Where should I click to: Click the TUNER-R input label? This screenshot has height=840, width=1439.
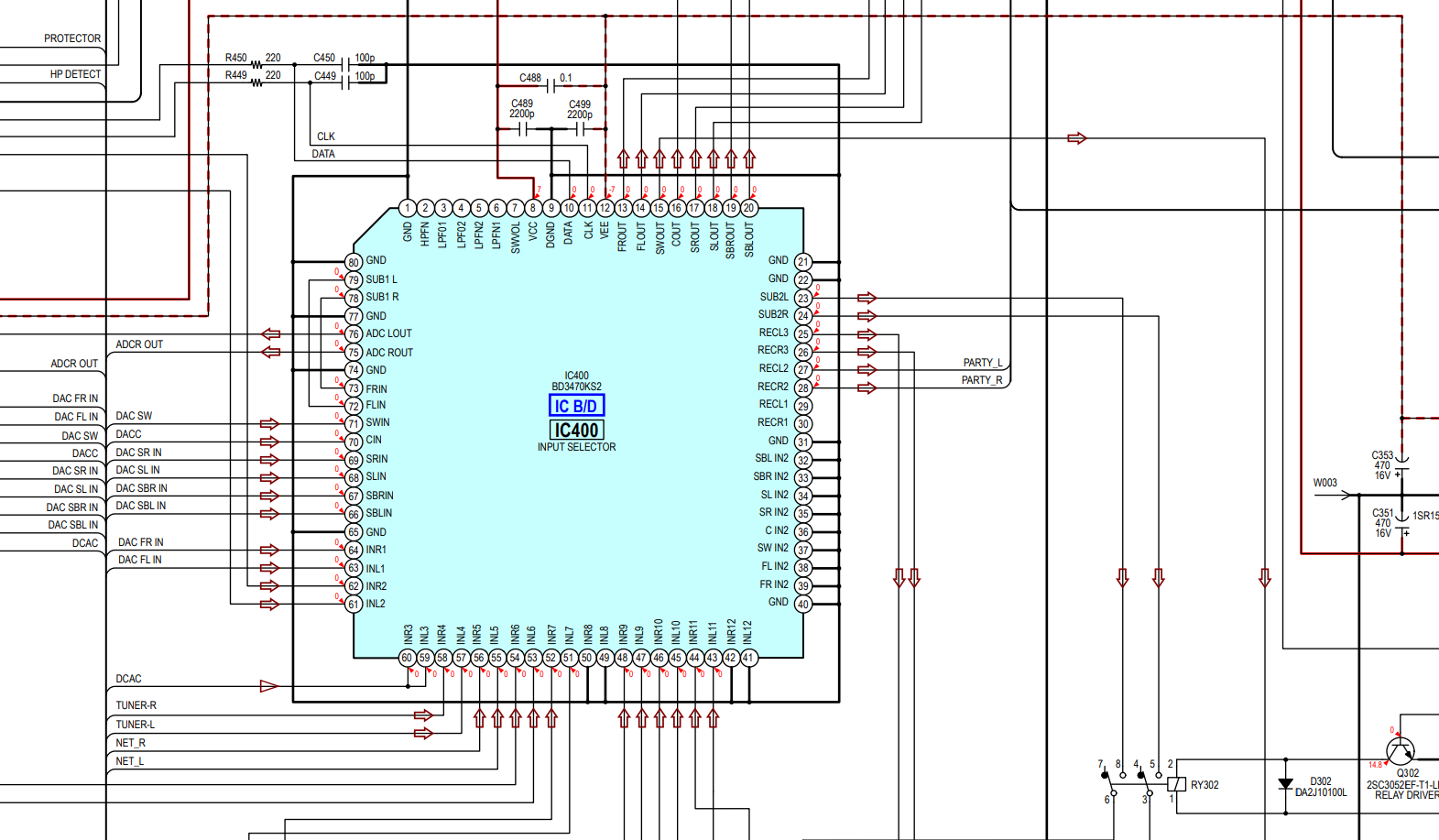pos(136,705)
